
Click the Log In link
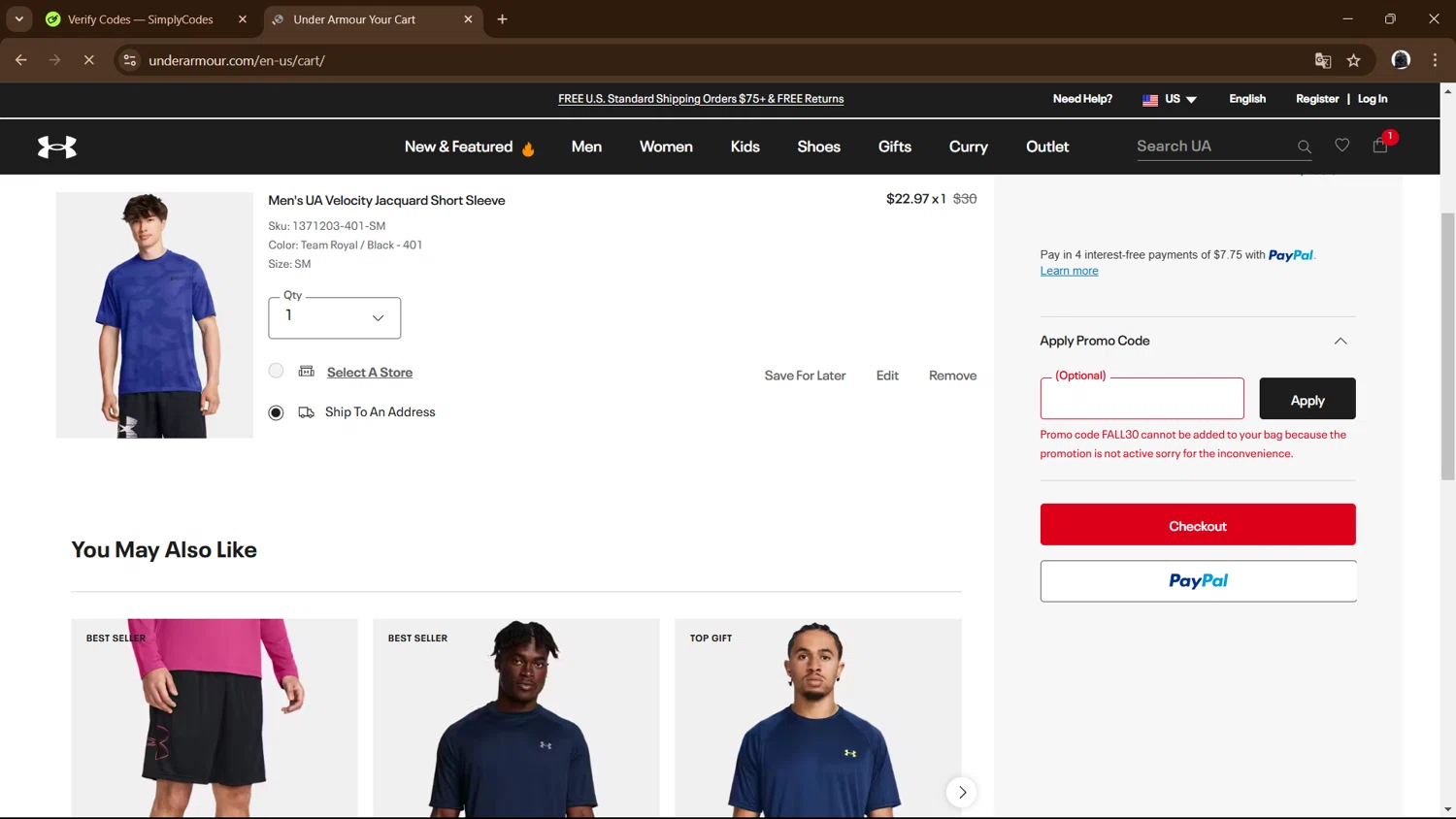[1373, 99]
